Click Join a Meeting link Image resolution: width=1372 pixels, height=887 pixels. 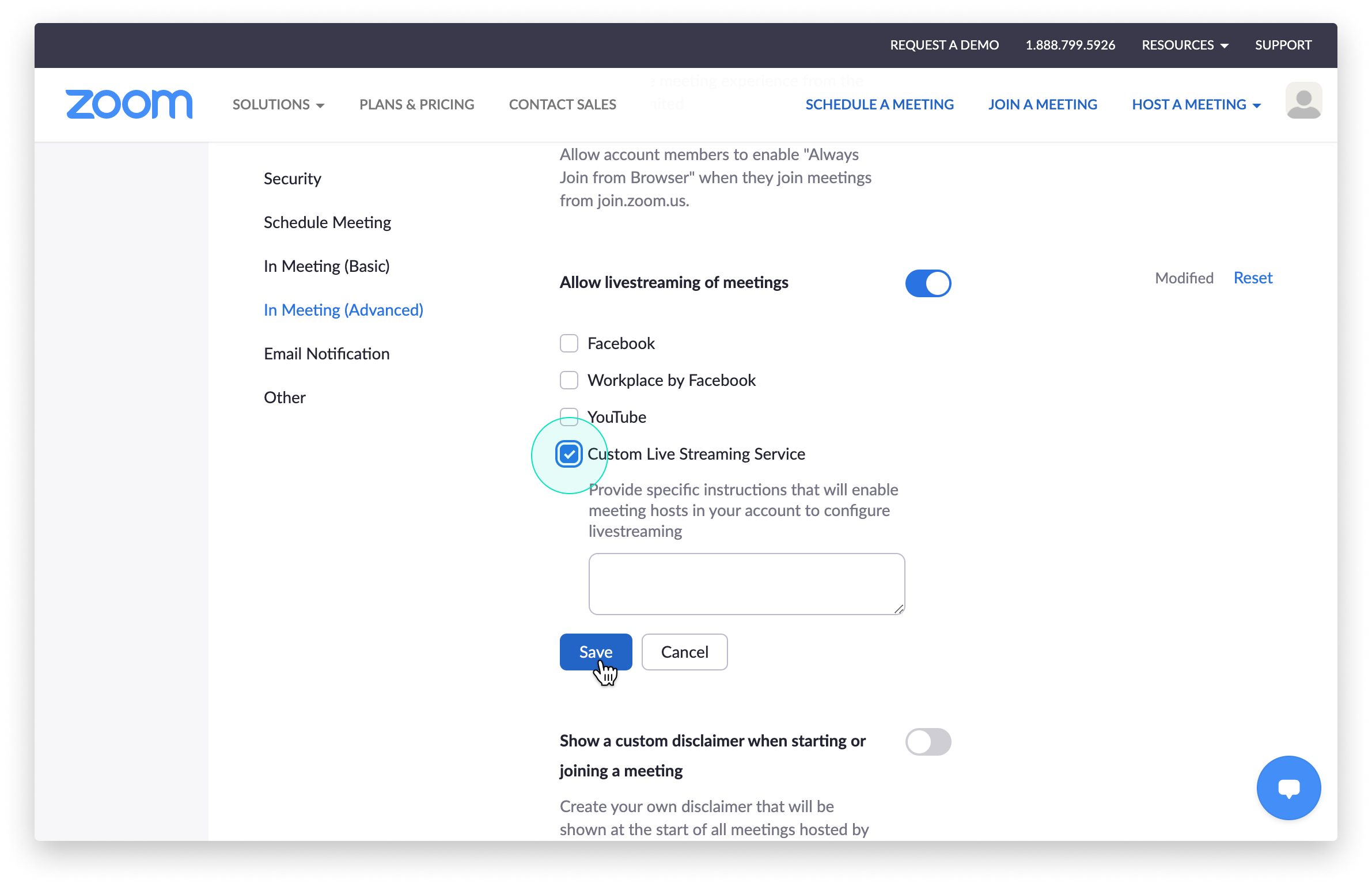pyautogui.click(x=1043, y=104)
